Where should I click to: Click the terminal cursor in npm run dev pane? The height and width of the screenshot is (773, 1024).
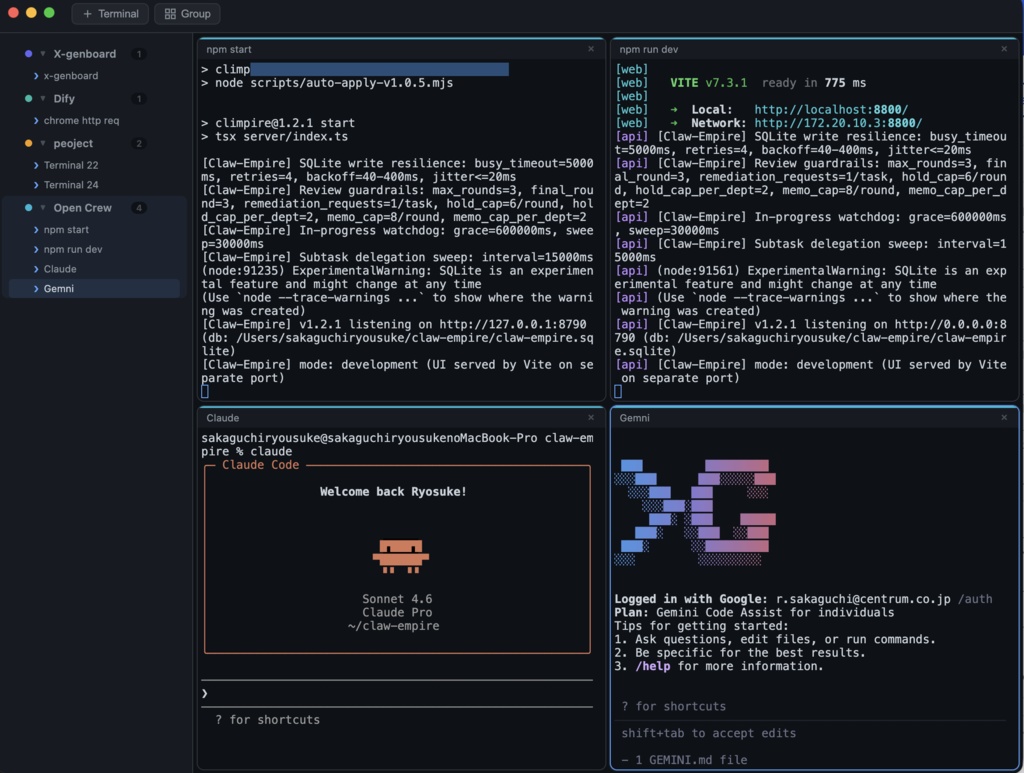618,391
